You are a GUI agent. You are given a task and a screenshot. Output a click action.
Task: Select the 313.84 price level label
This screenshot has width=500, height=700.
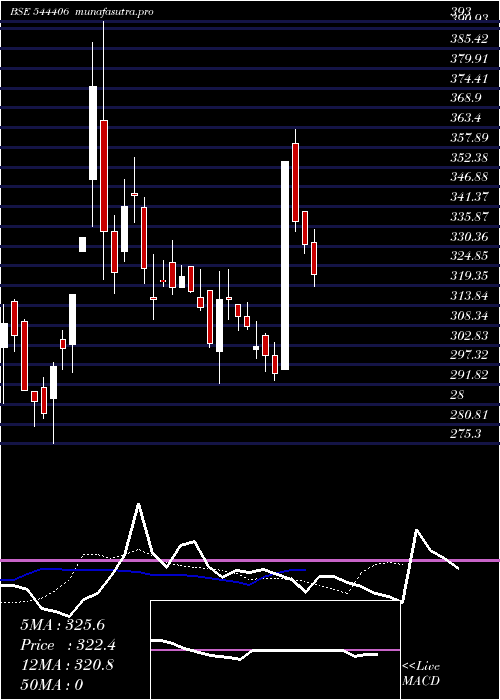(x=469, y=296)
